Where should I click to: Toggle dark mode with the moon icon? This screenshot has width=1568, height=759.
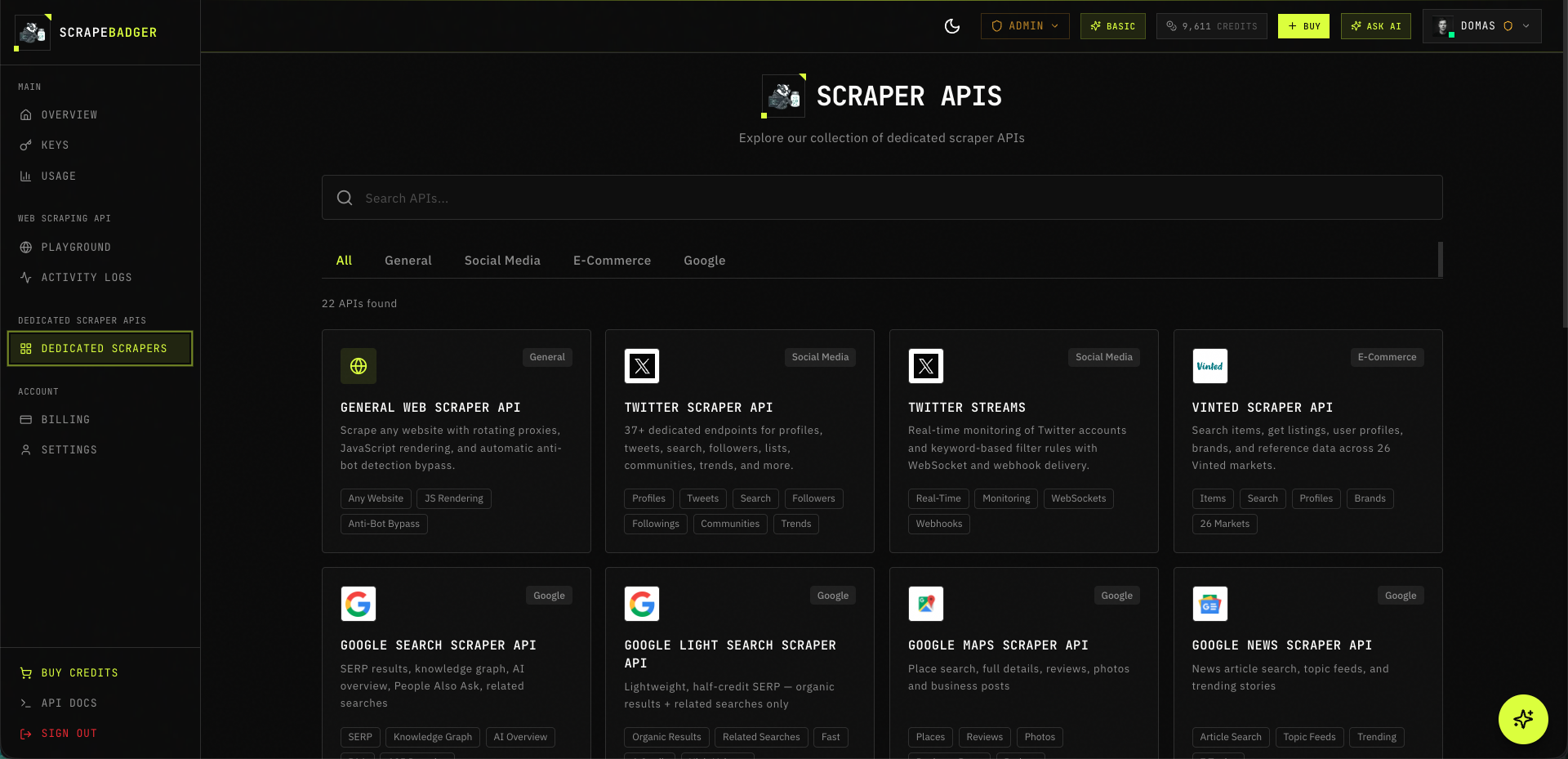pos(953,26)
